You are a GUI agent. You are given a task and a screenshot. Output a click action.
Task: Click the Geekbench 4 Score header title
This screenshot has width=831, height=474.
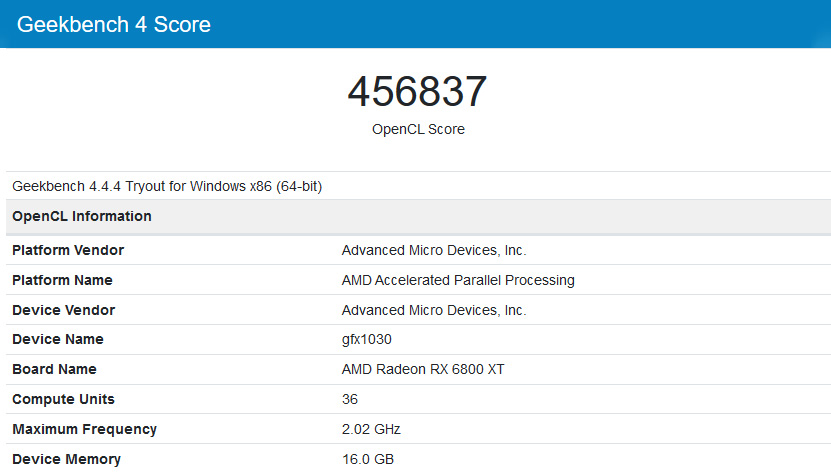click(x=114, y=24)
